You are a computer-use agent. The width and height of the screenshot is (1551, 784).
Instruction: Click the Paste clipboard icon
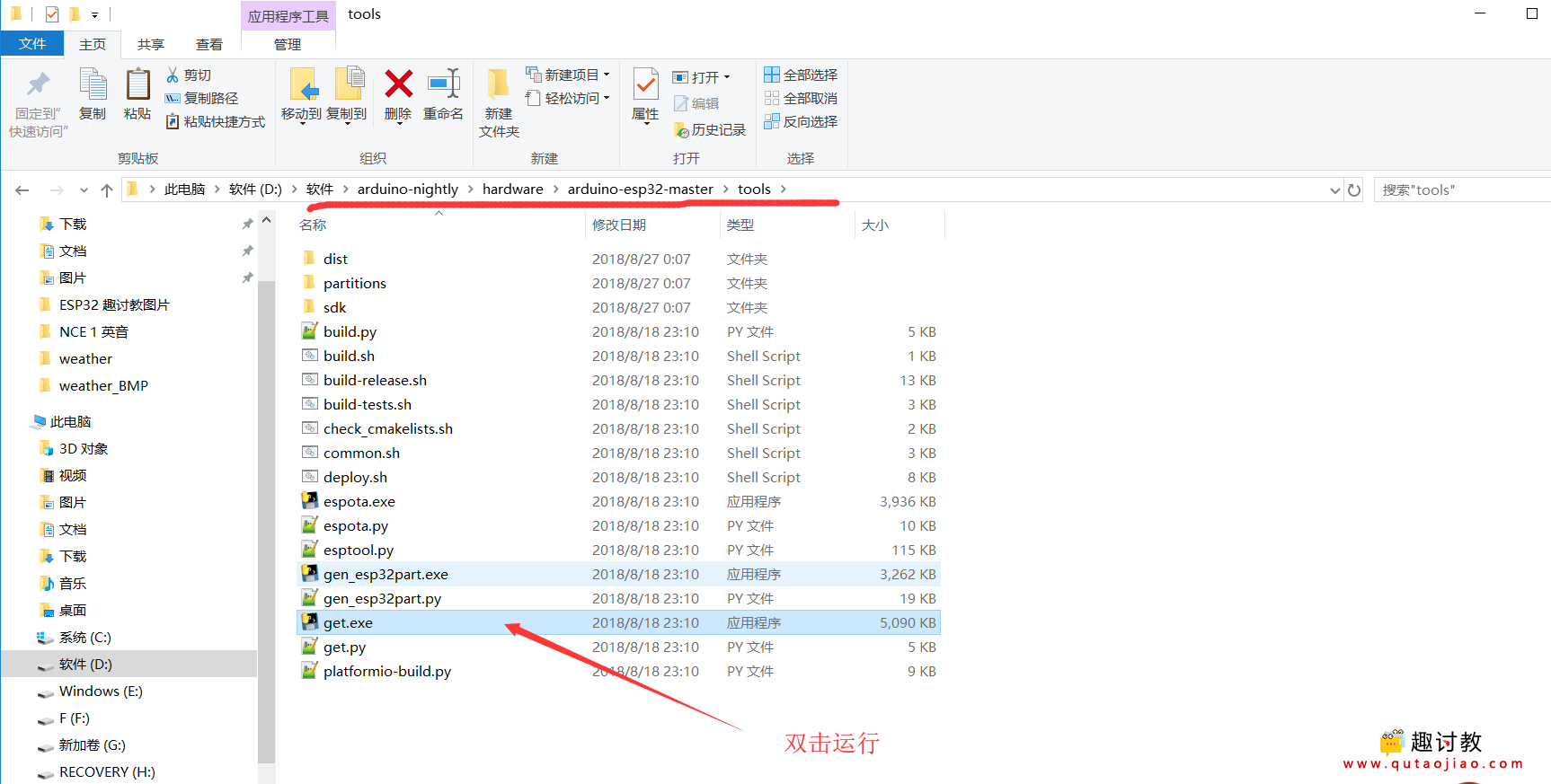(x=137, y=85)
